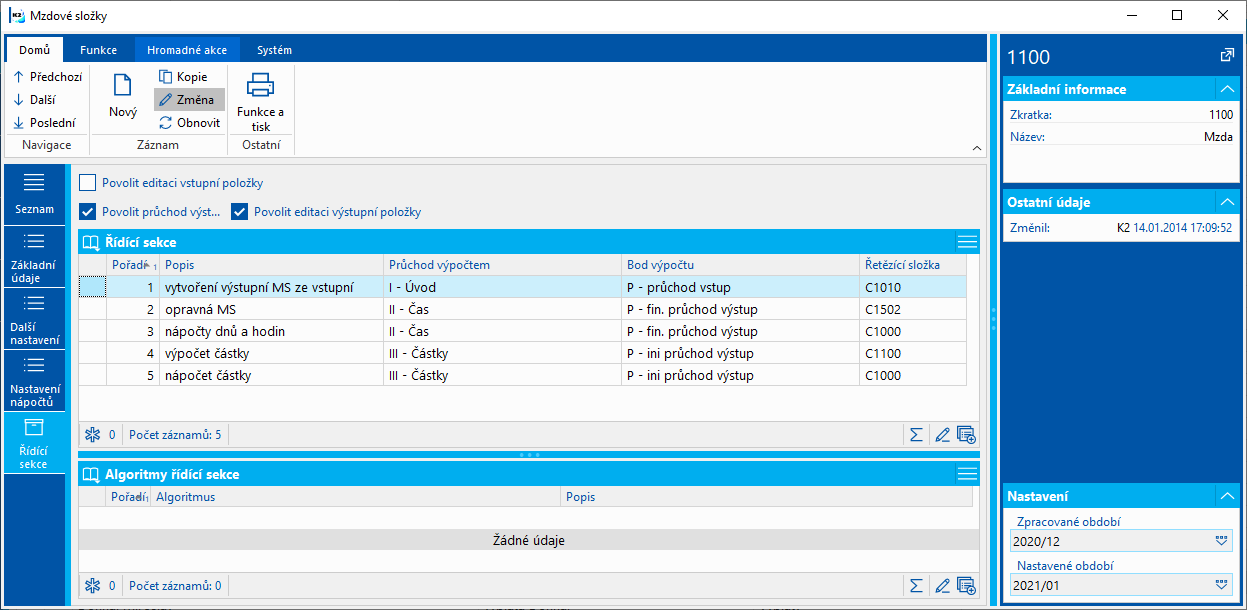Image resolution: width=1247 pixels, height=610 pixels.
Task: Switch to Hromadné akce ribbon tab
Action: 187,49
